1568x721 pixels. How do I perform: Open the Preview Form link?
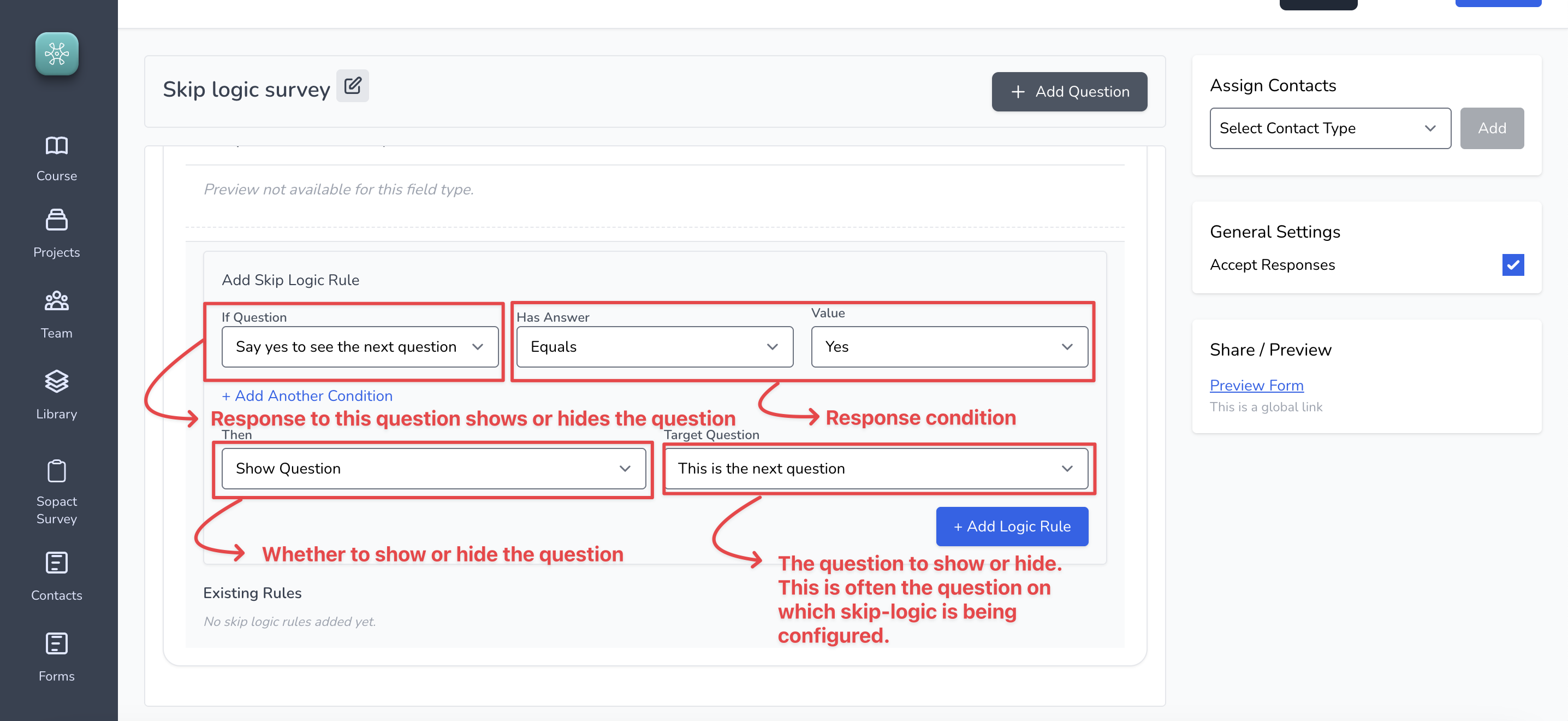tap(1256, 386)
